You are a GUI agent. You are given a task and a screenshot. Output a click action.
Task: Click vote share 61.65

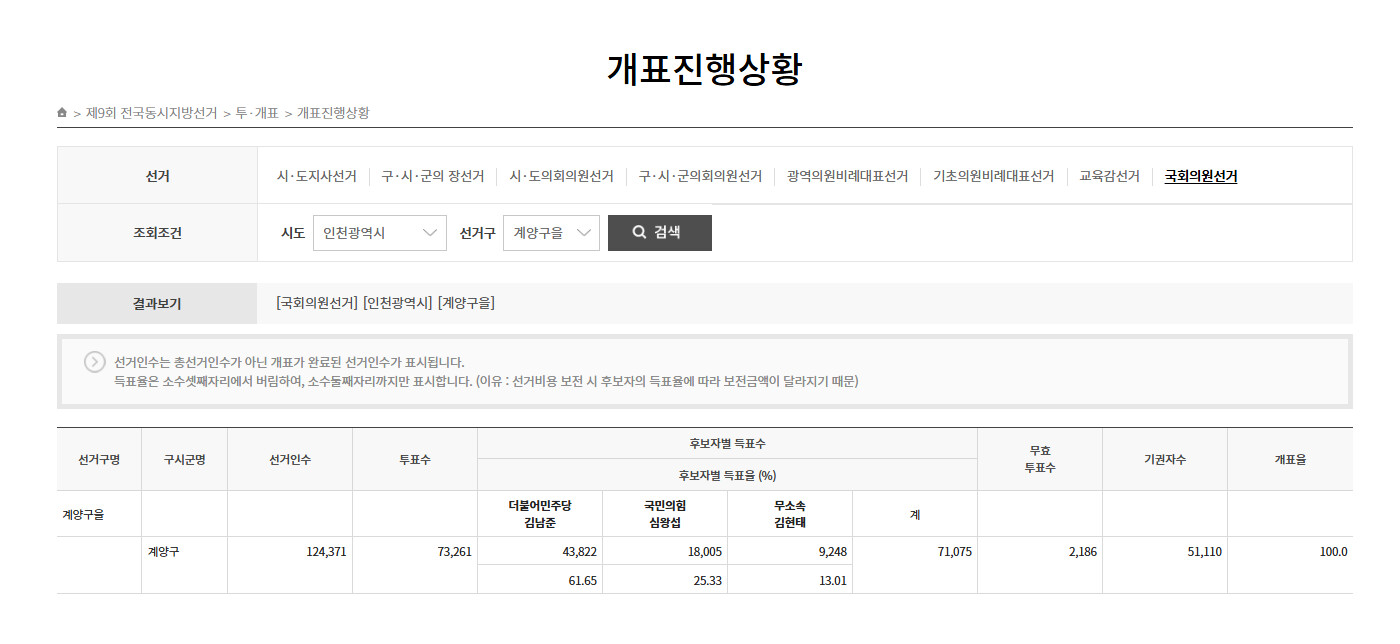click(583, 580)
